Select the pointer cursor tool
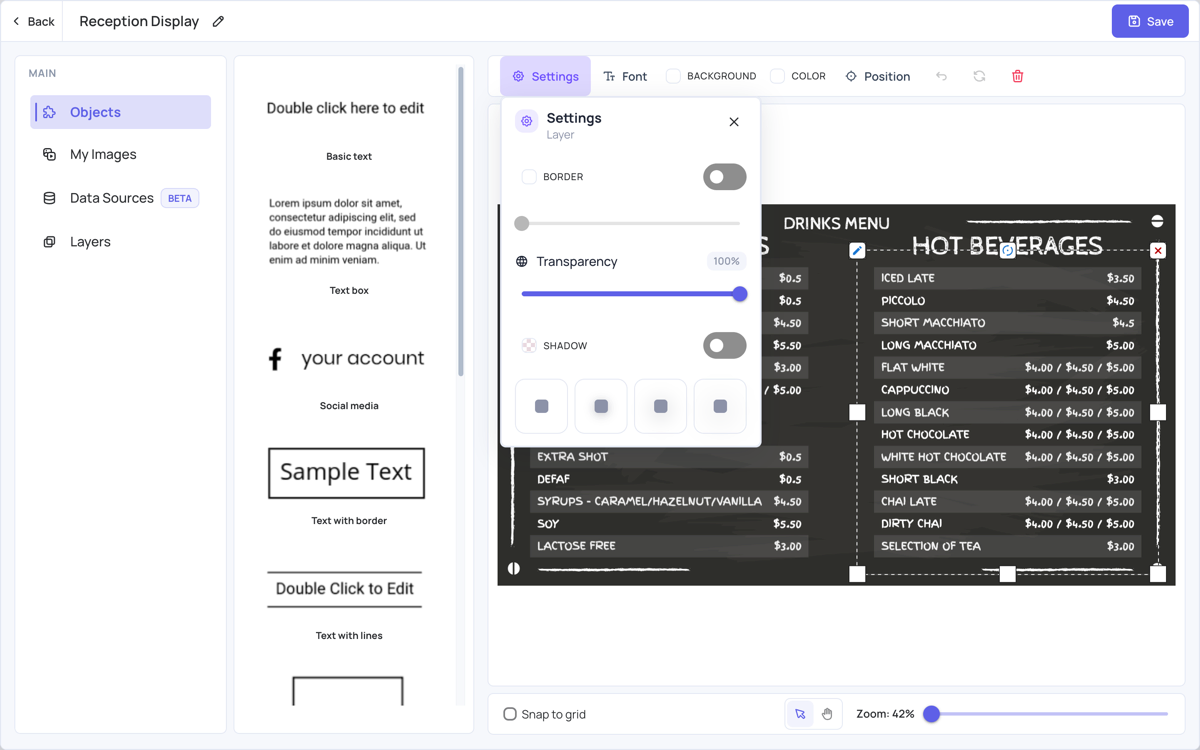 800,714
